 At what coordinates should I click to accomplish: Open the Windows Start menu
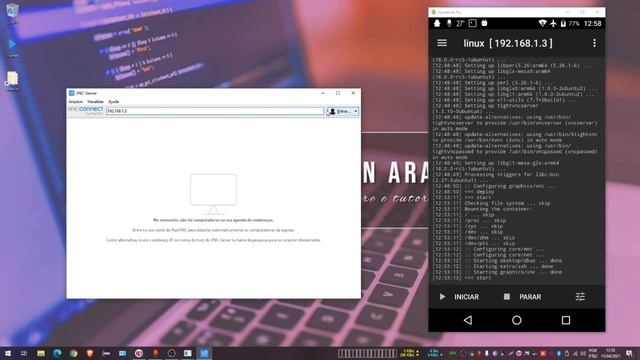click(8, 353)
